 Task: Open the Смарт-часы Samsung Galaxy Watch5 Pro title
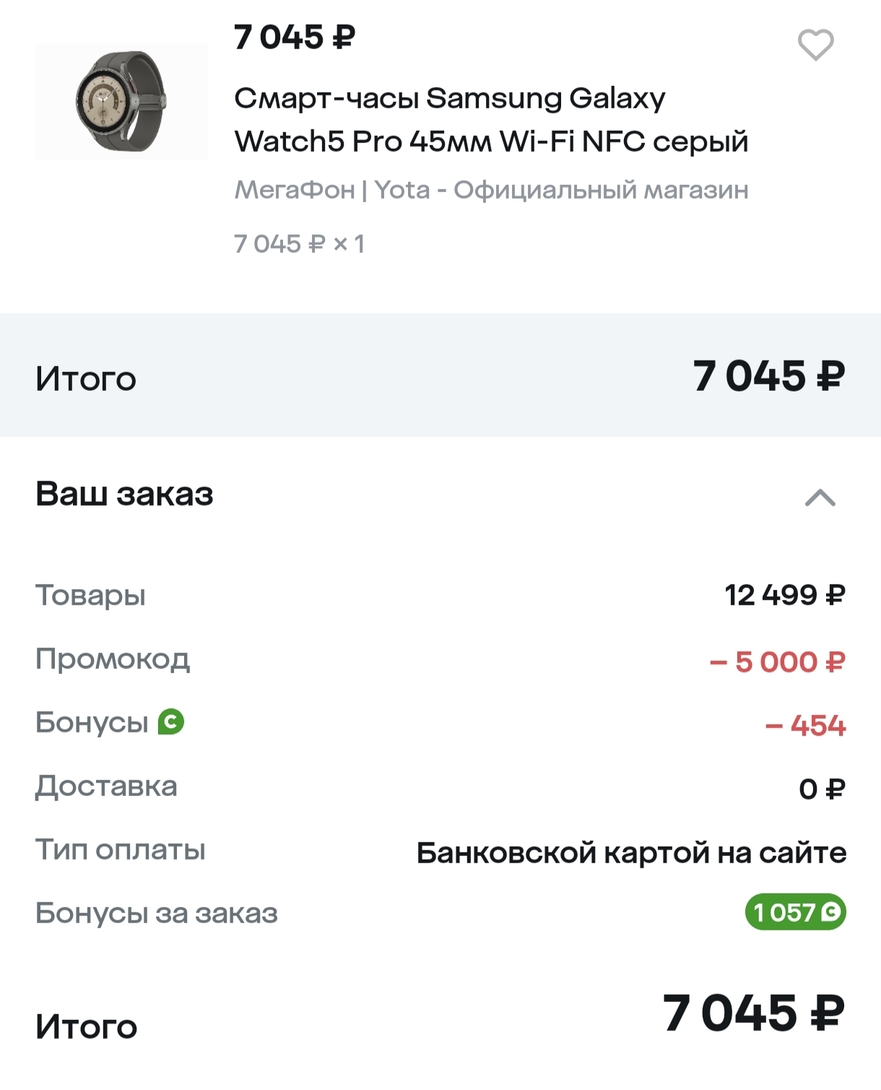(490, 120)
